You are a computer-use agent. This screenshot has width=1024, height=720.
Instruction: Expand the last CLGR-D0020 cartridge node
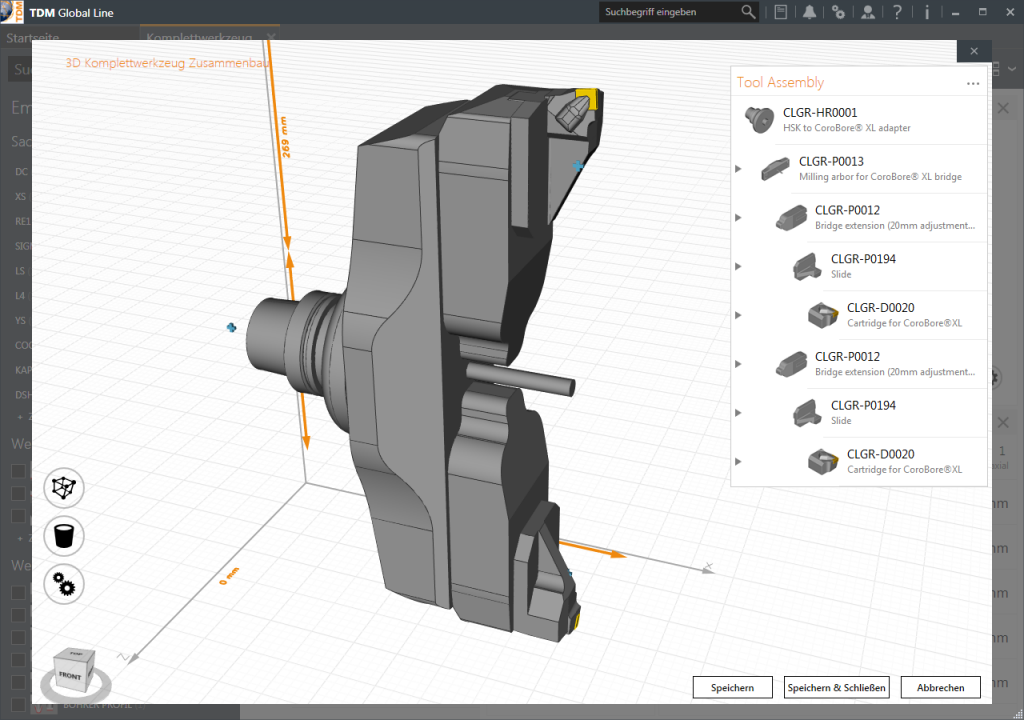pos(738,461)
